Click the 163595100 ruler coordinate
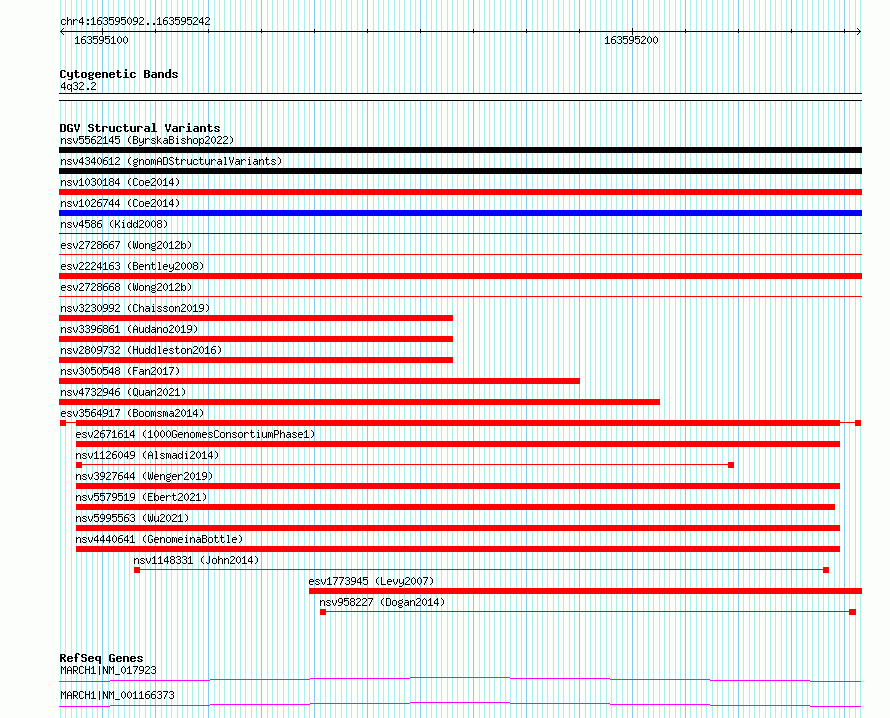 (x=101, y=40)
